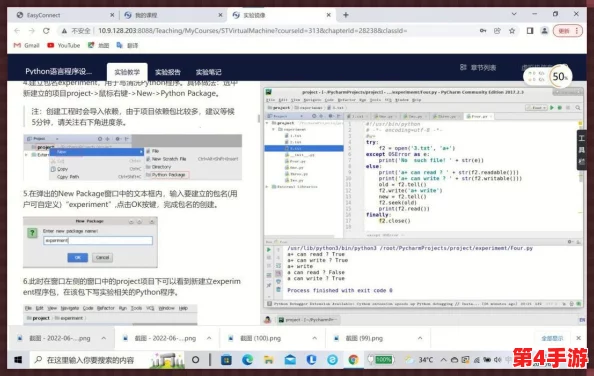Switch to the Four.py editor tab
Image resolution: width=594 pixels, height=376 pixels.
coord(478,116)
